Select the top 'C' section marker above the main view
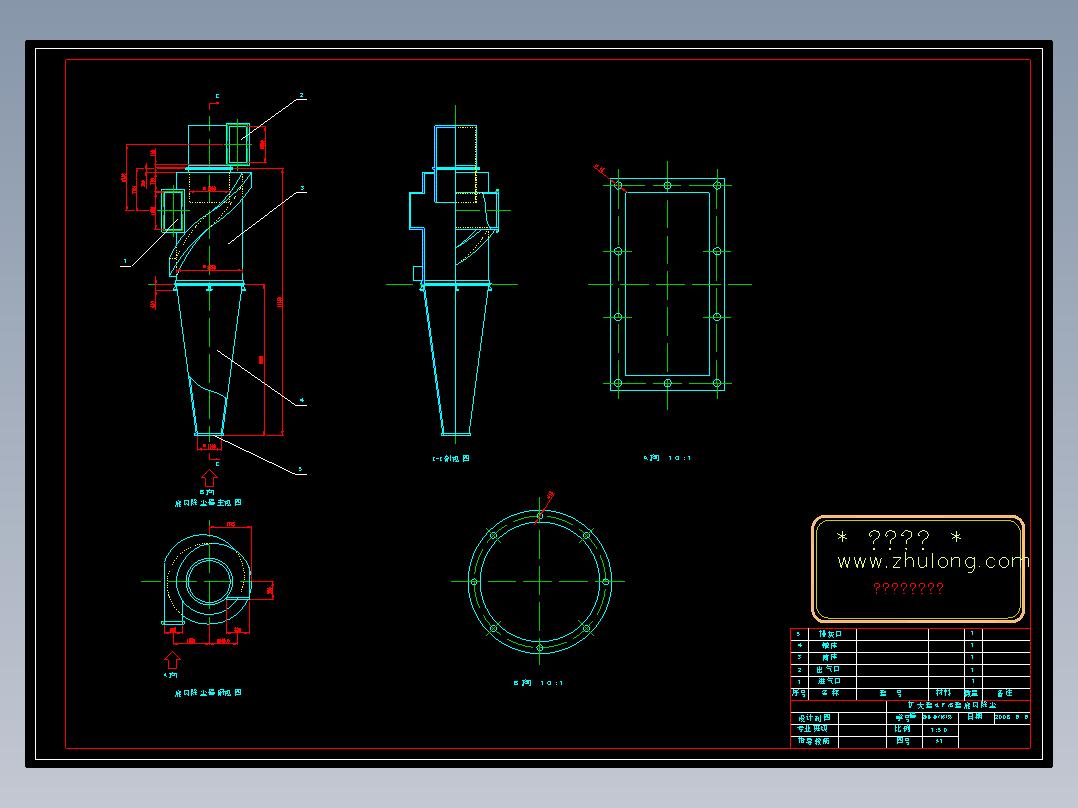The height and width of the screenshot is (808, 1078). pyautogui.click(x=217, y=97)
